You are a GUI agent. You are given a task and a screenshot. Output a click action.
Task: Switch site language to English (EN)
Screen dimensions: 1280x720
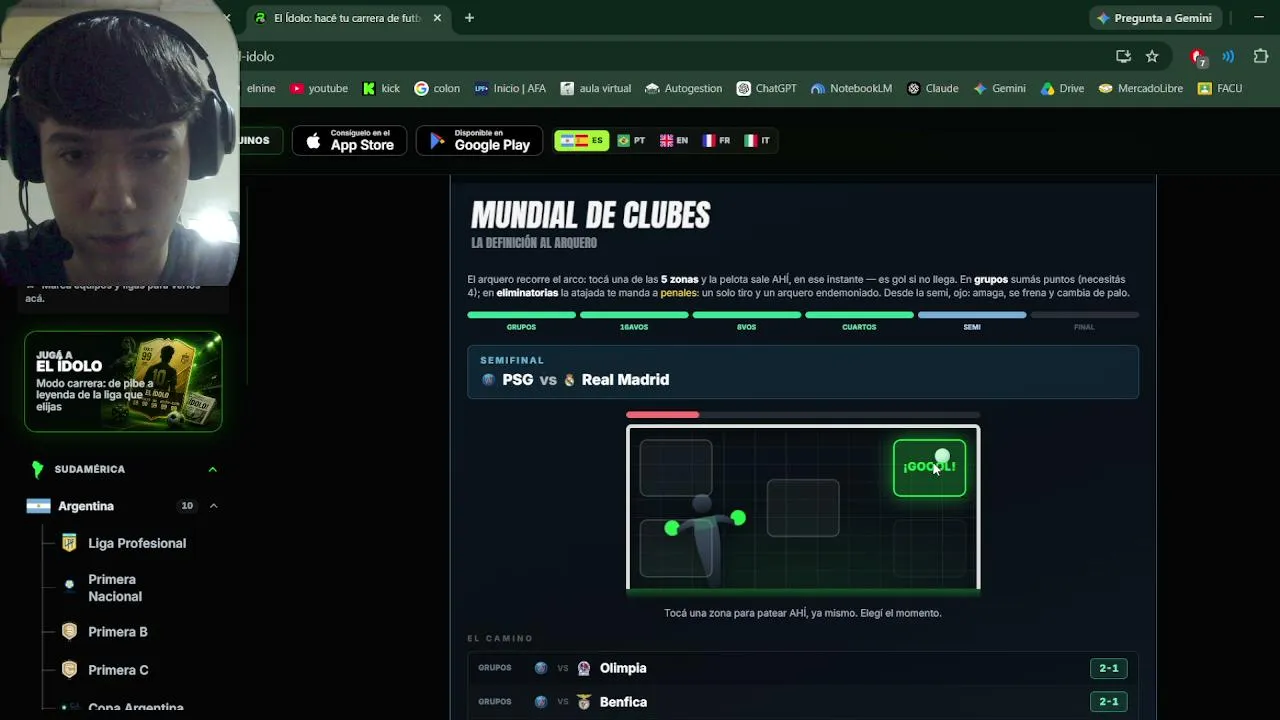point(674,141)
